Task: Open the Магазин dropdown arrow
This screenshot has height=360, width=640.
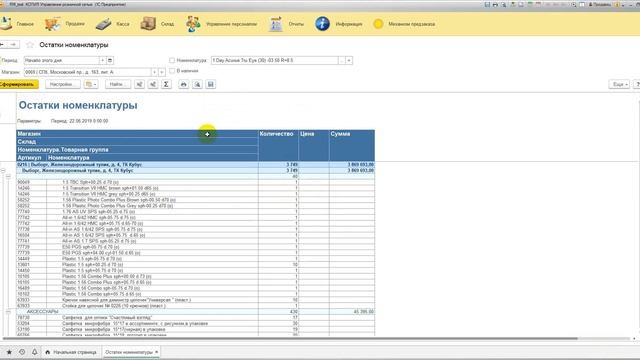Action: [154, 72]
